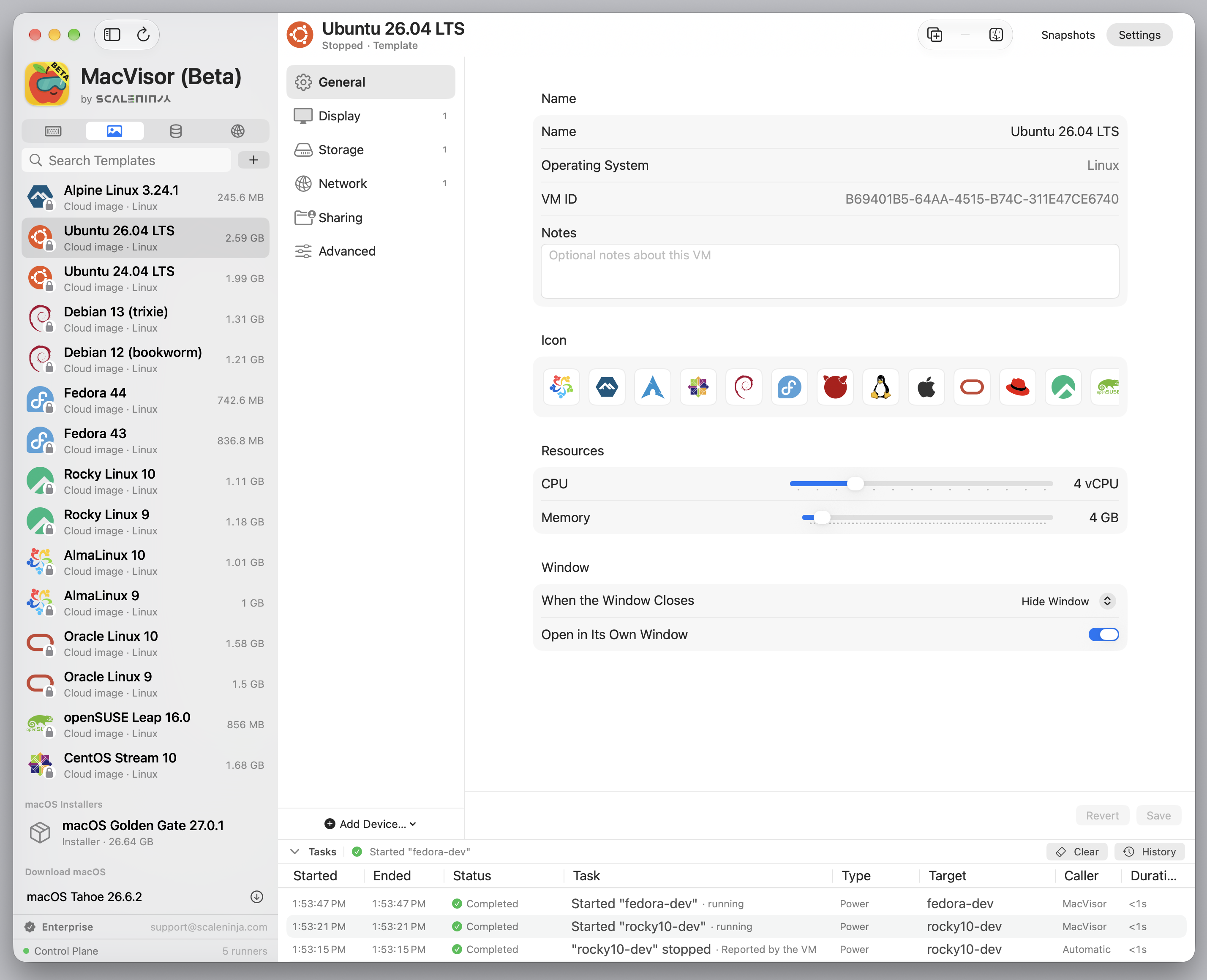Click the Clear button in Tasks panel
Image resolution: width=1207 pixels, height=980 pixels.
click(1077, 852)
